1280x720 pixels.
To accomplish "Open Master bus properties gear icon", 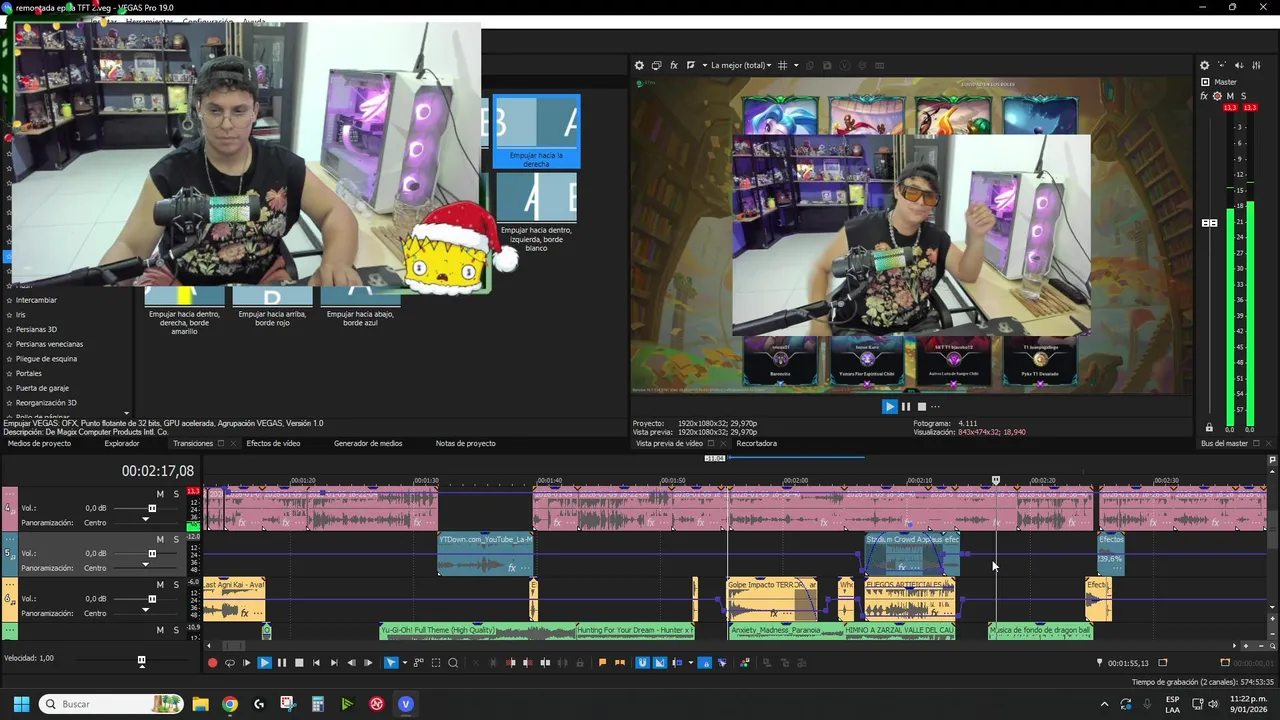I will point(1205,65).
